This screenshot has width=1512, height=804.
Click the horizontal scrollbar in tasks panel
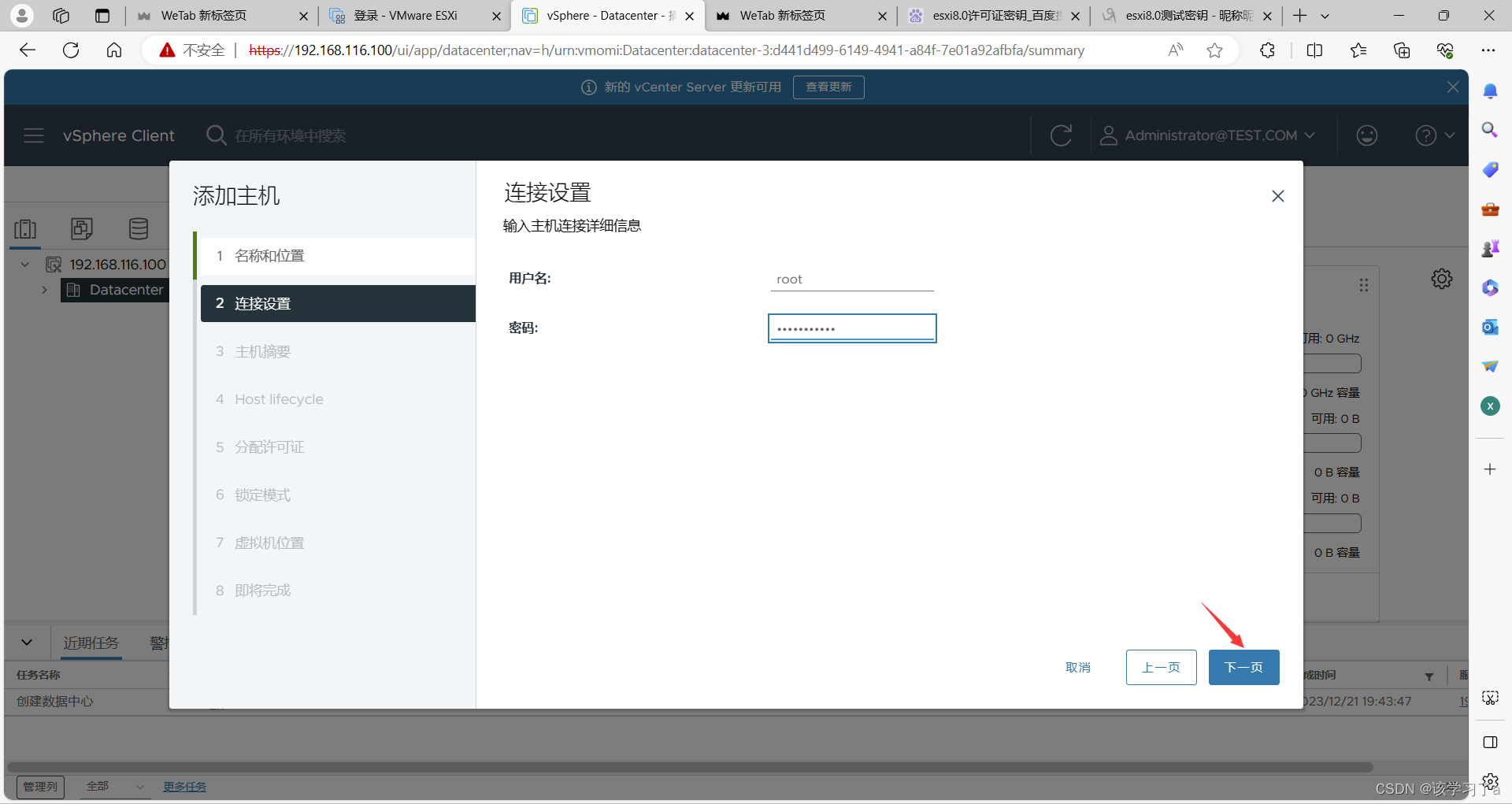tap(690, 767)
